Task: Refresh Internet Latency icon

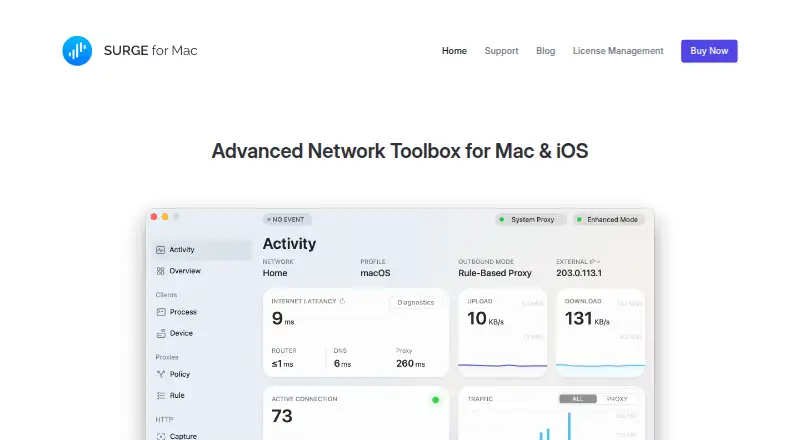Action: click(x=342, y=301)
